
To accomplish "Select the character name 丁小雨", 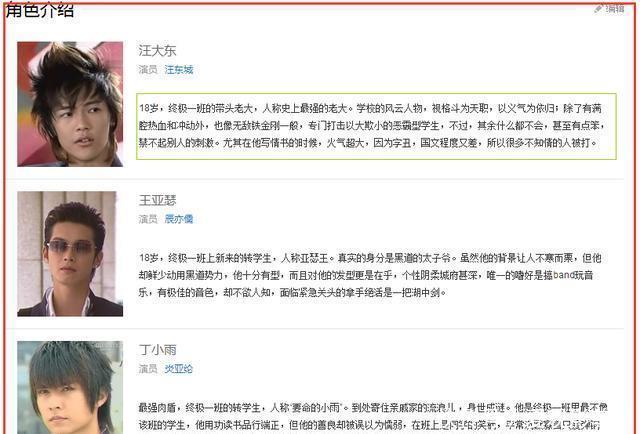I will pyautogui.click(x=157, y=350).
